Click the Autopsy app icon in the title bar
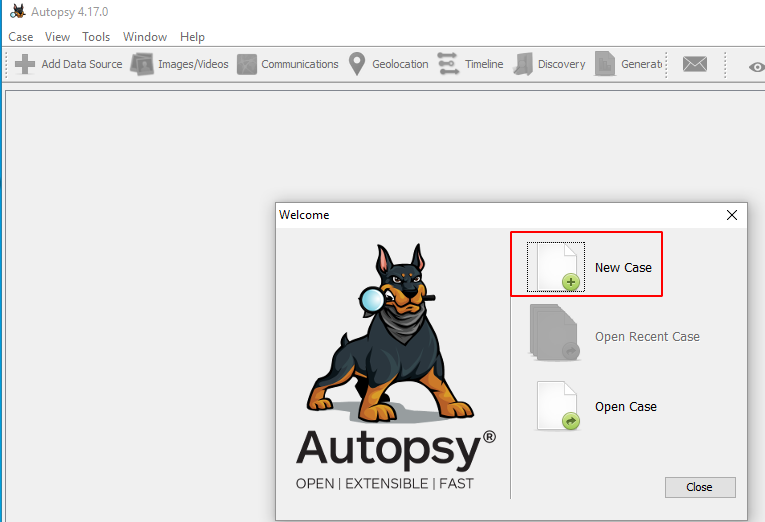Image resolution: width=765 pixels, height=522 pixels. pos(18,11)
